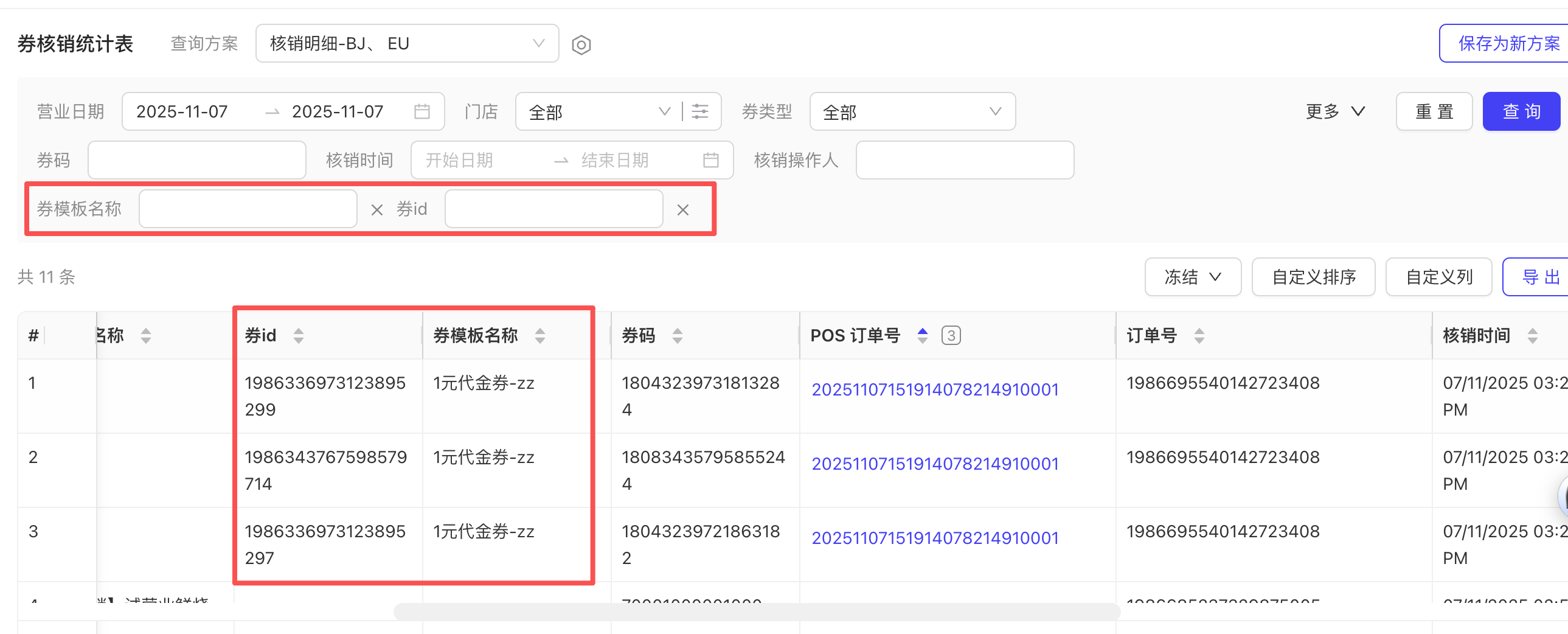Open the store filter options icon
The height and width of the screenshot is (634, 1568).
click(x=700, y=111)
